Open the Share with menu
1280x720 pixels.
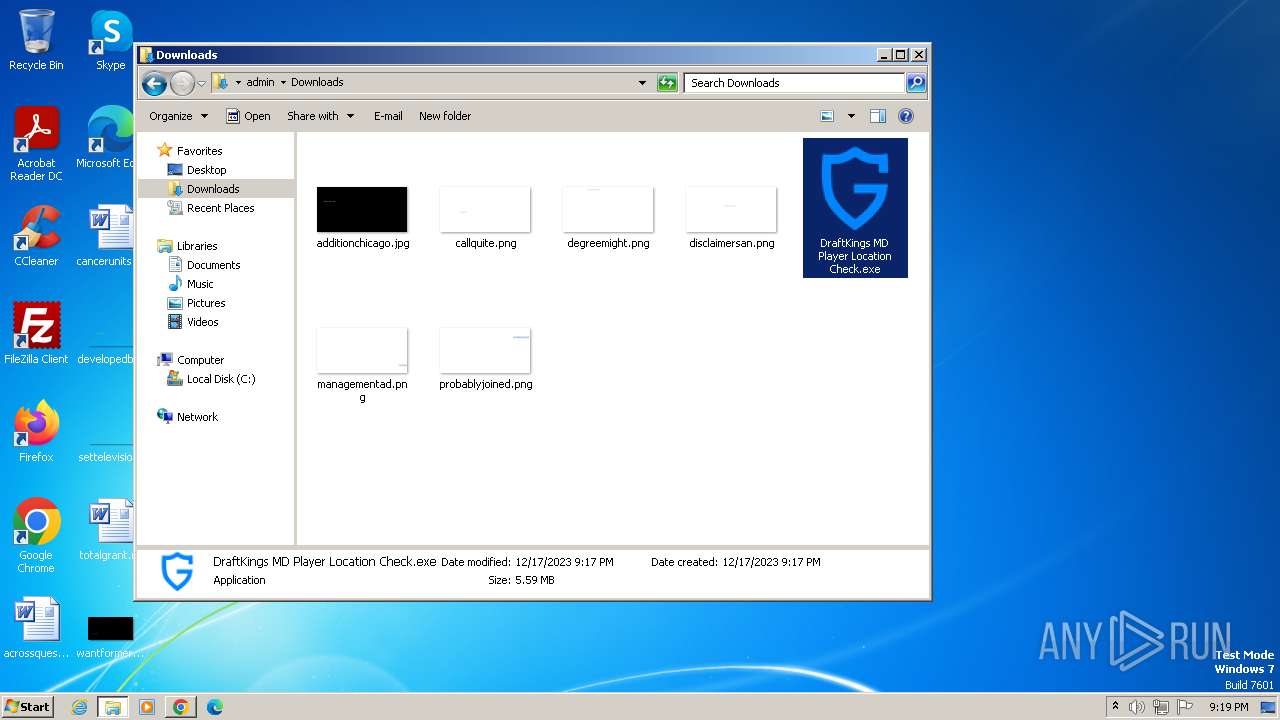(320, 116)
